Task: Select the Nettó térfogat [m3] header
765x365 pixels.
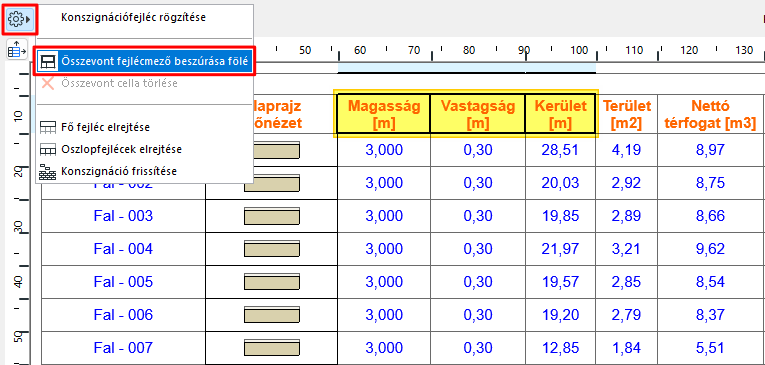Action: (x=710, y=114)
